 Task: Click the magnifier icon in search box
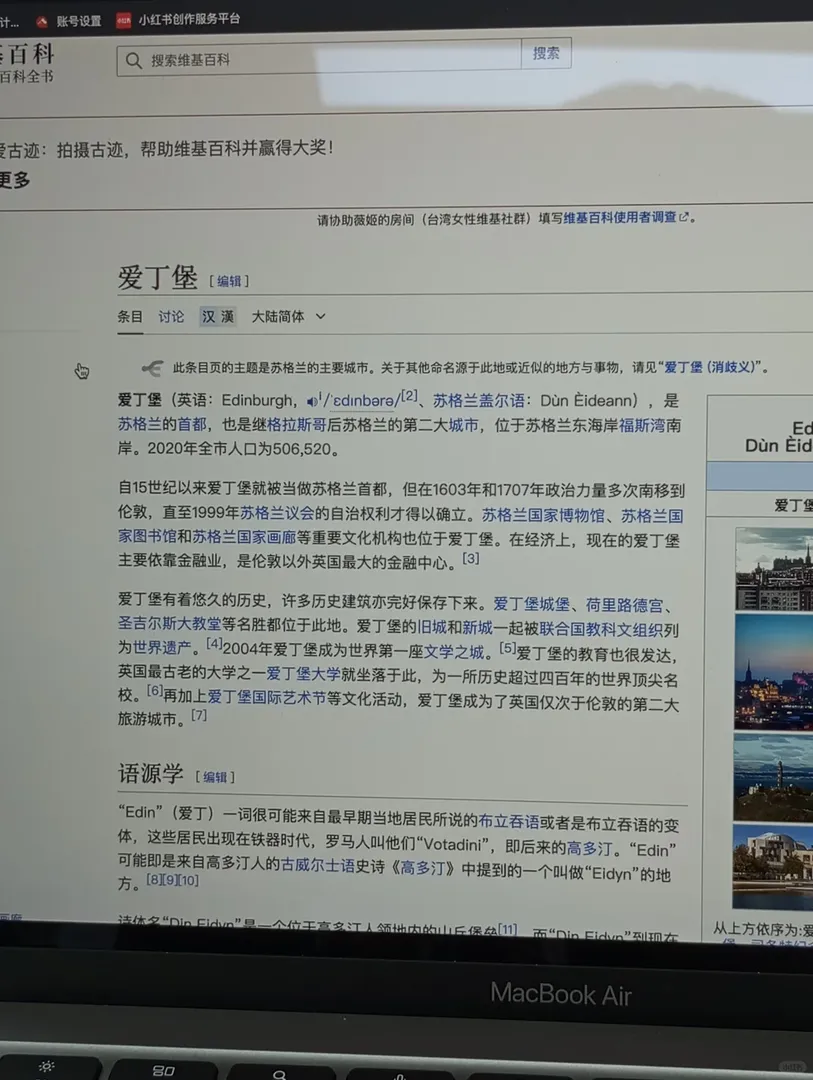tap(134, 61)
